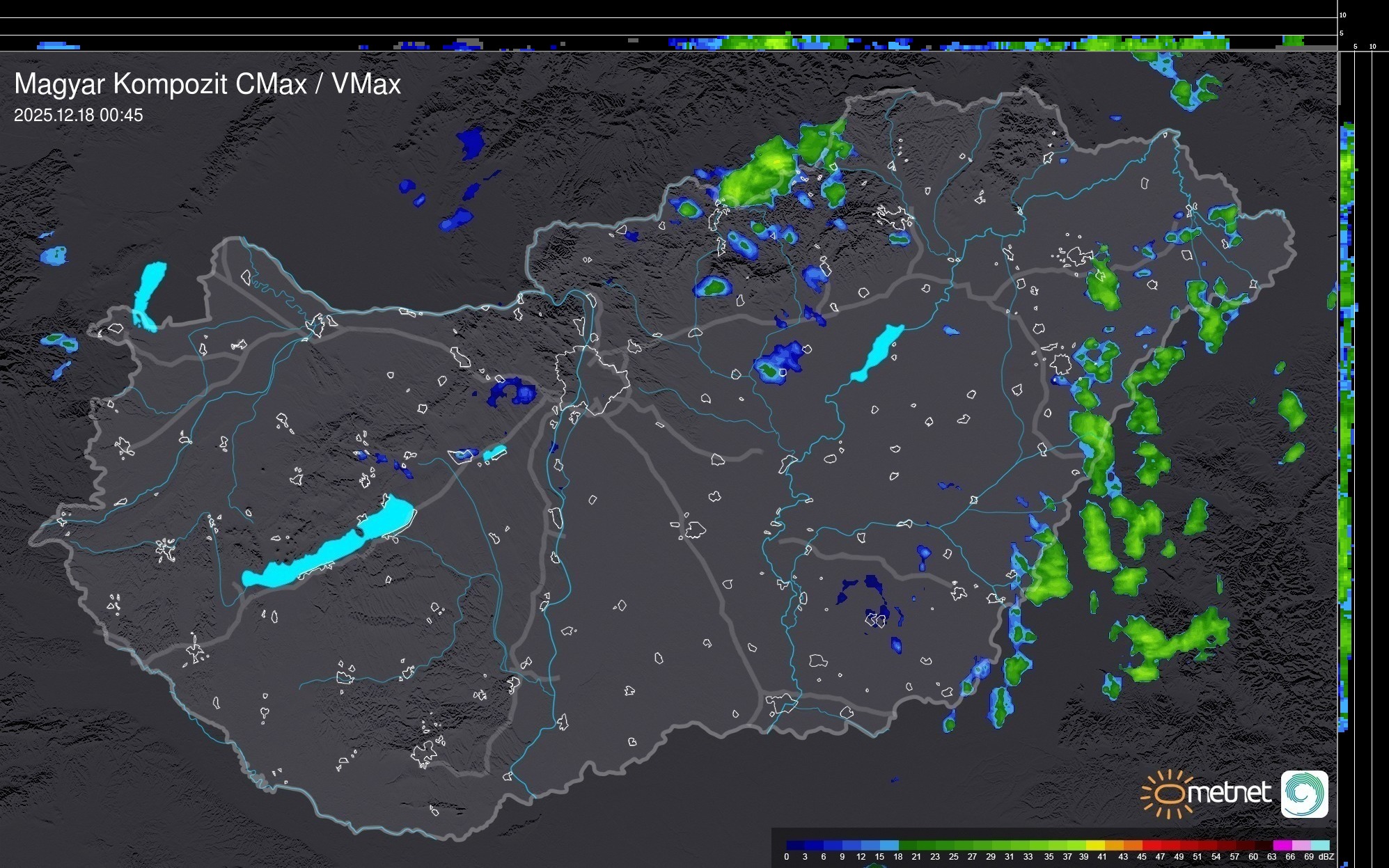This screenshot has height=868, width=1389.
Task: Click the light cyan 69 dBZ legend swatch
Action: 1319,845
